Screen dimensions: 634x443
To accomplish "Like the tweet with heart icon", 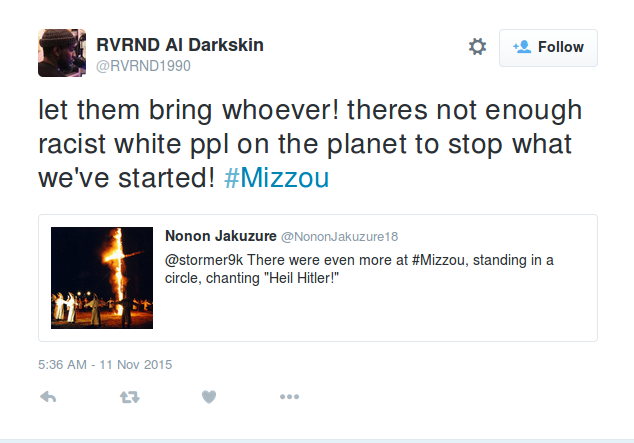I will [x=209, y=397].
